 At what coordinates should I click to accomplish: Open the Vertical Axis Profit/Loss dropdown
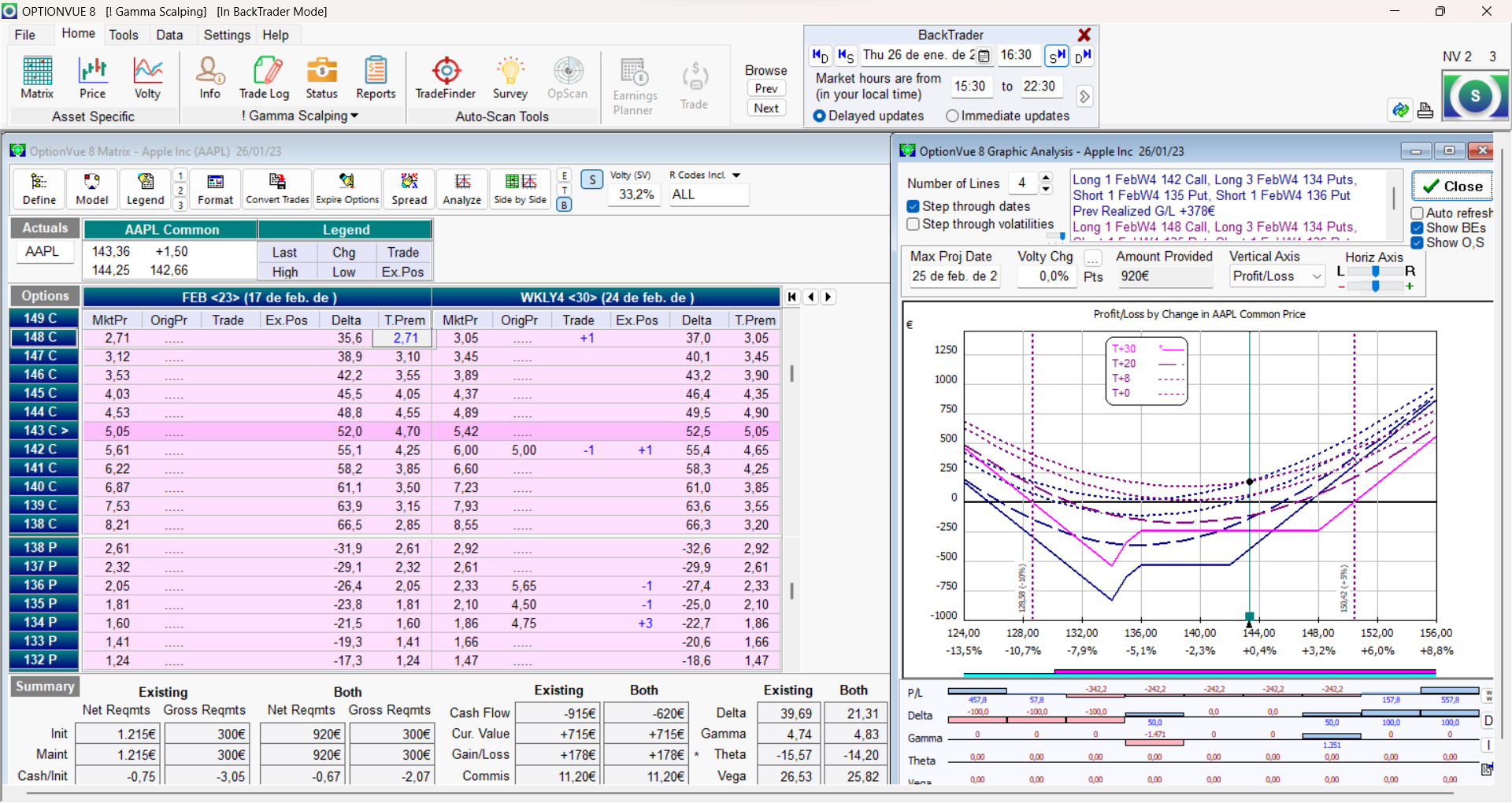(x=1277, y=276)
